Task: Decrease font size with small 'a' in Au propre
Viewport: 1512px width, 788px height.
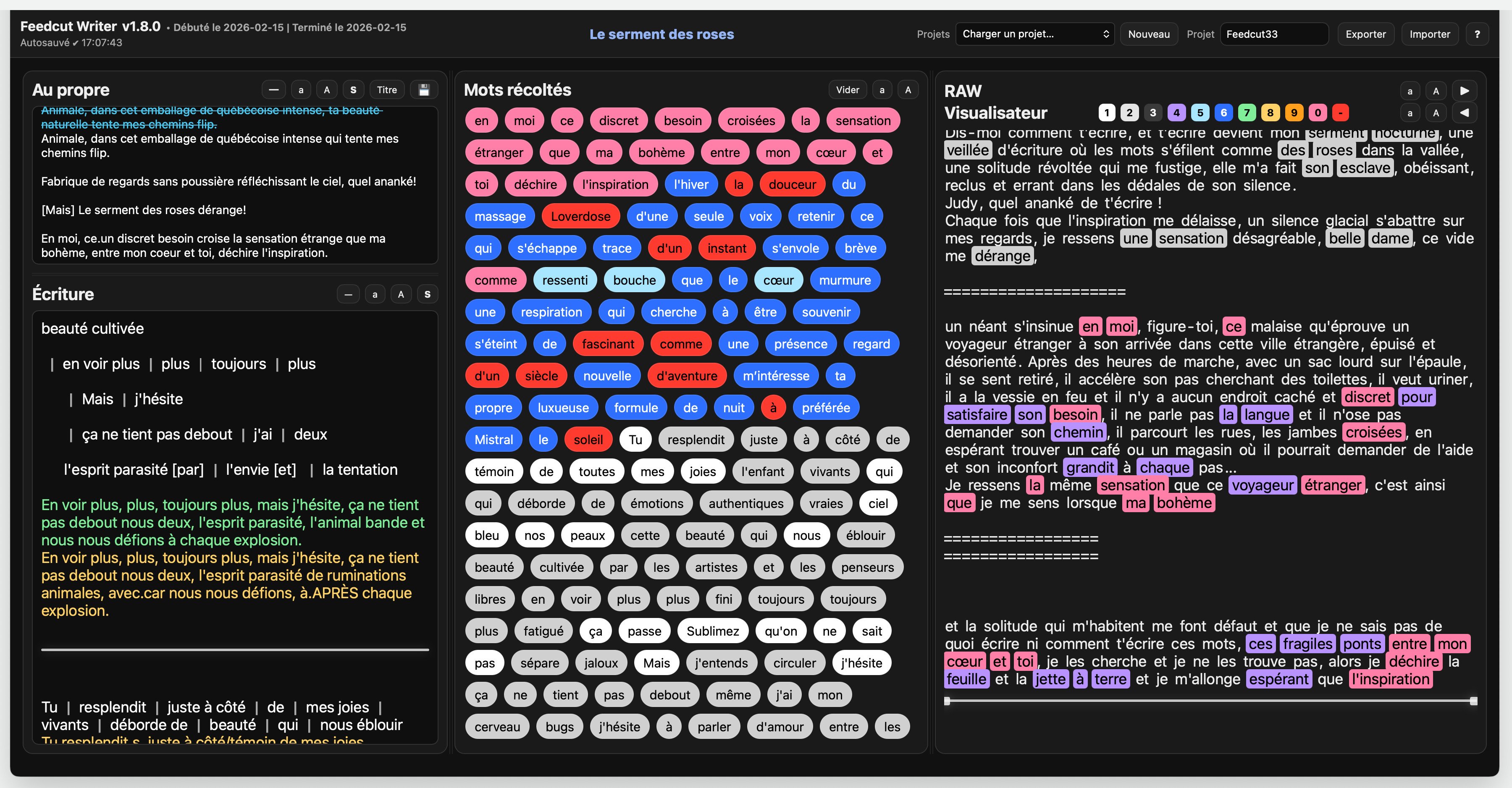Action: 301,90
